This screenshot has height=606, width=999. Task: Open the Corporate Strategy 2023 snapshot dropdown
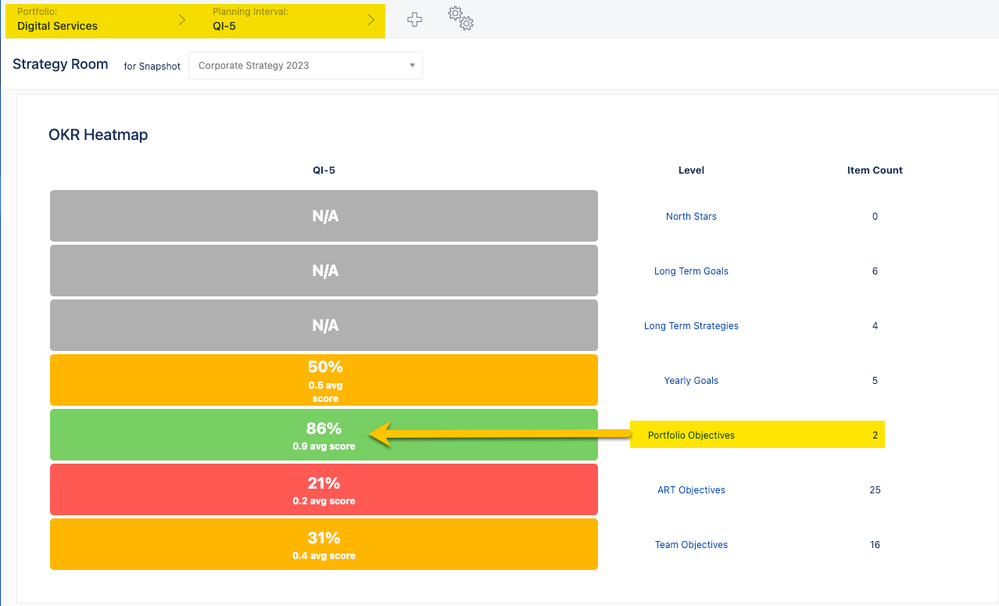coord(305,66)
